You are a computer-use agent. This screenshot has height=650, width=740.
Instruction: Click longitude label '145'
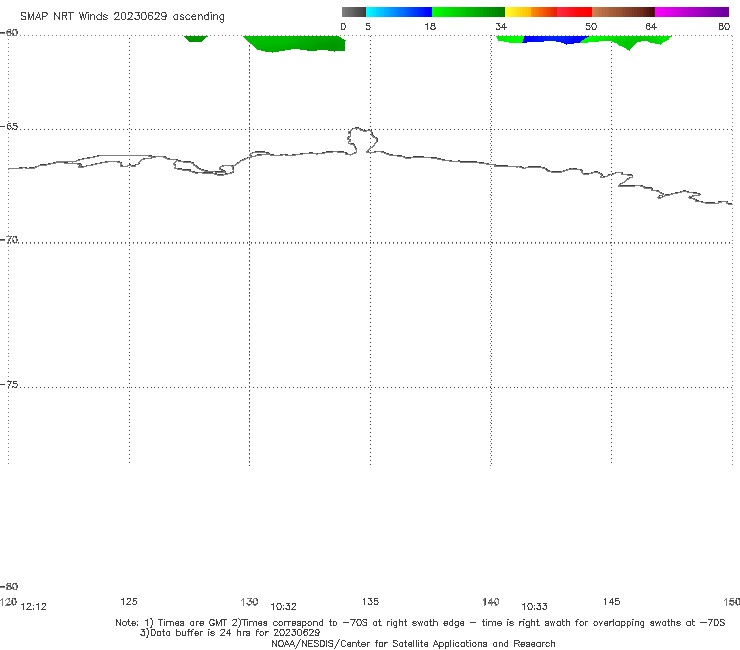click(612, 601)
